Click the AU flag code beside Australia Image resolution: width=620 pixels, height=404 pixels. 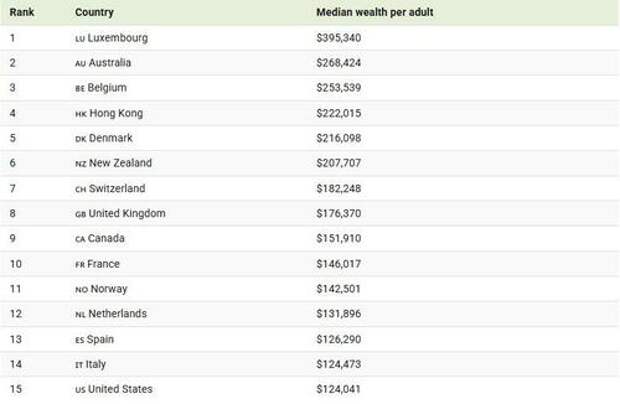pos(80,63)
